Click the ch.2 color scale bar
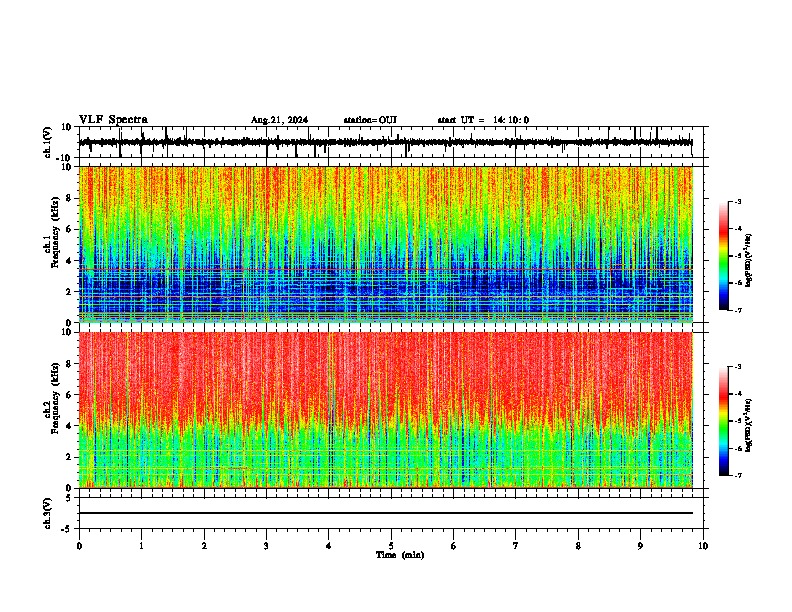The width and height of the screenshot is (792, 612). [724, 421]
